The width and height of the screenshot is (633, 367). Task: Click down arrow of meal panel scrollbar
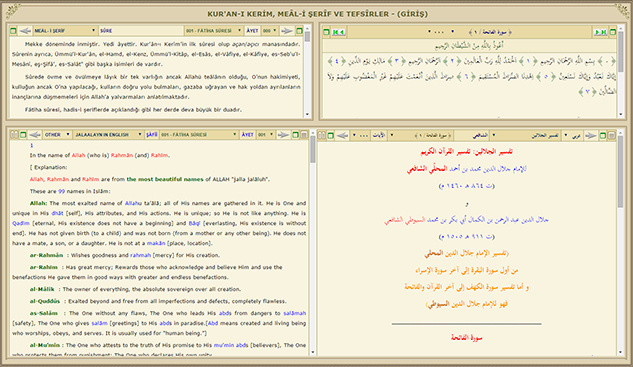308,115
